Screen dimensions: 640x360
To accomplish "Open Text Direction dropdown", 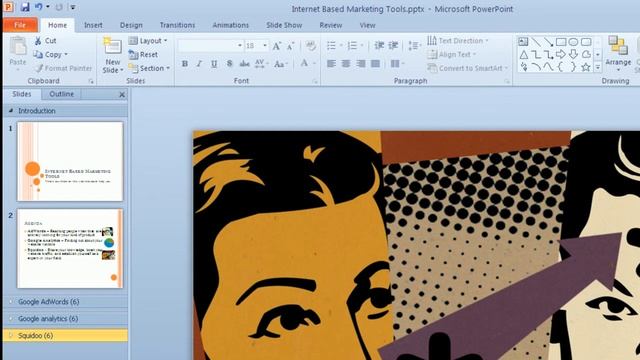I will pos(458,40).
